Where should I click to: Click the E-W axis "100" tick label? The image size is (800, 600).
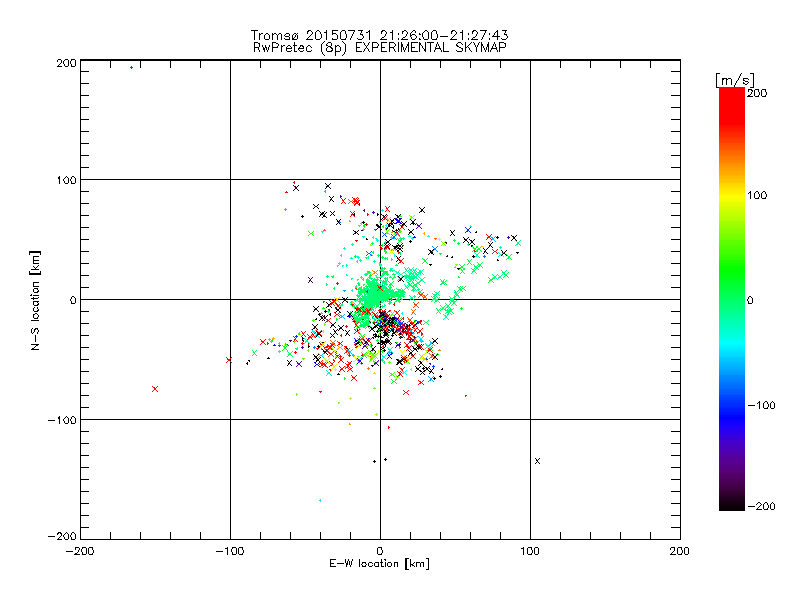point(530,552)
